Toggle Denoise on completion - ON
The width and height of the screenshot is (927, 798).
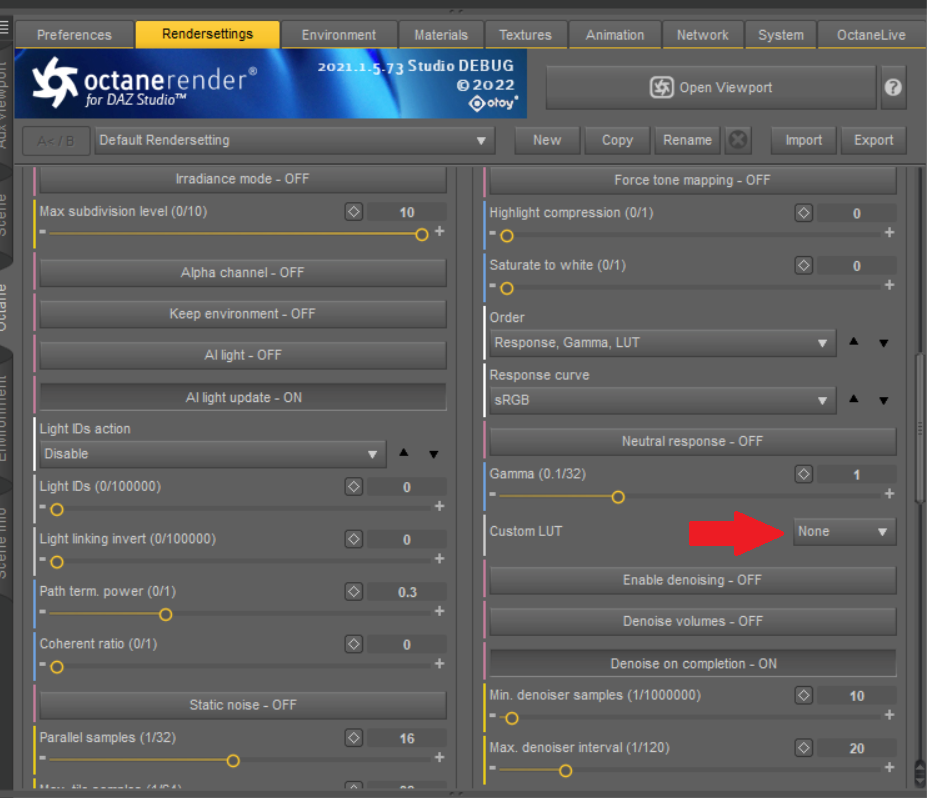693,663
